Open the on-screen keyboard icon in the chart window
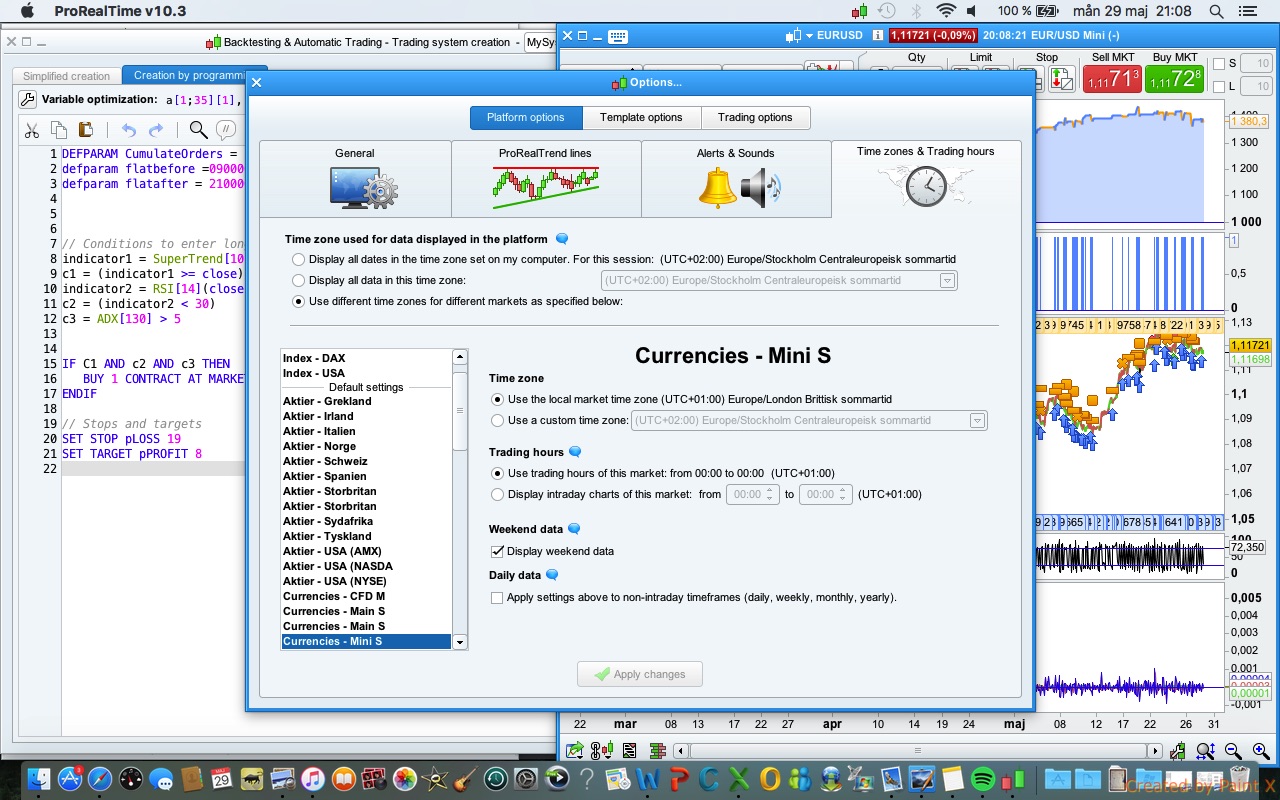The width and height of the screenshot is (1280, 800). pos(617,36)
